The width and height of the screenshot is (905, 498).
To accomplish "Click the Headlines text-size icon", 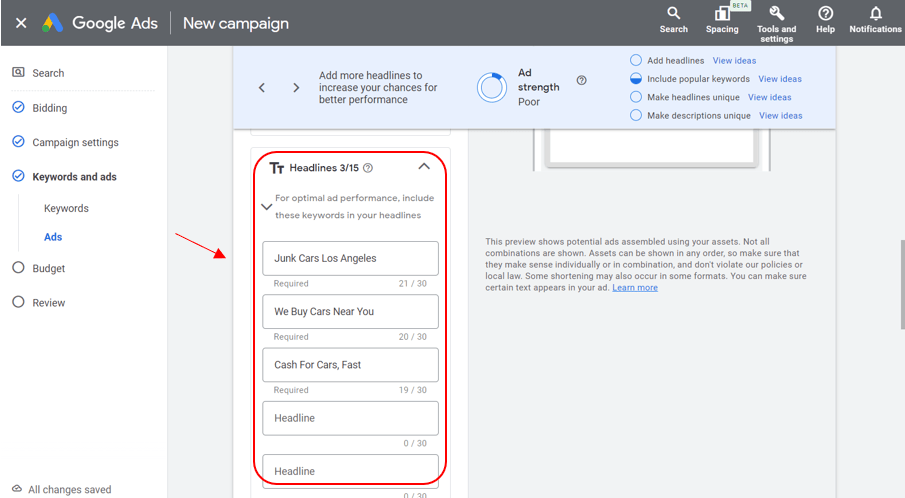I will click(276, 168).
